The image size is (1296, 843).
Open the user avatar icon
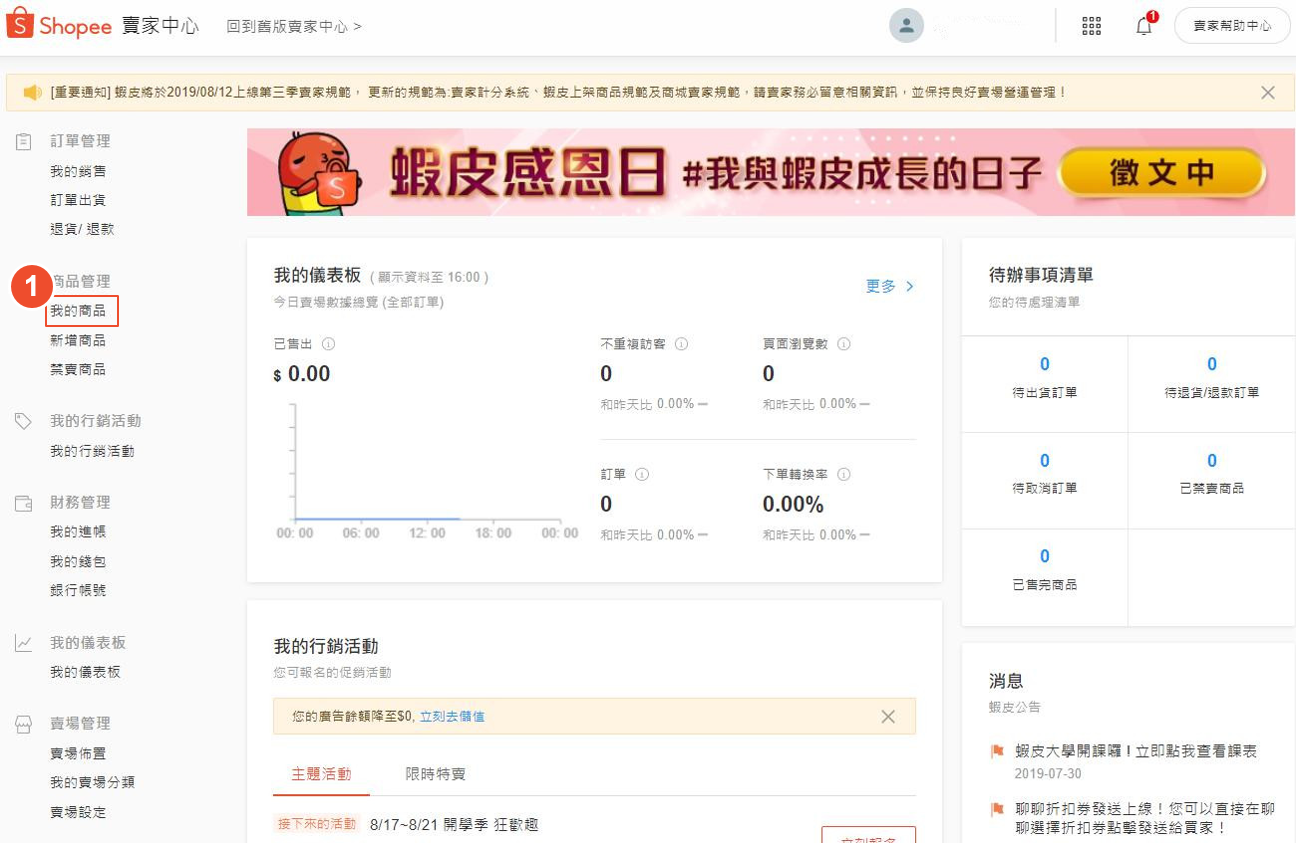click(906, 26)
